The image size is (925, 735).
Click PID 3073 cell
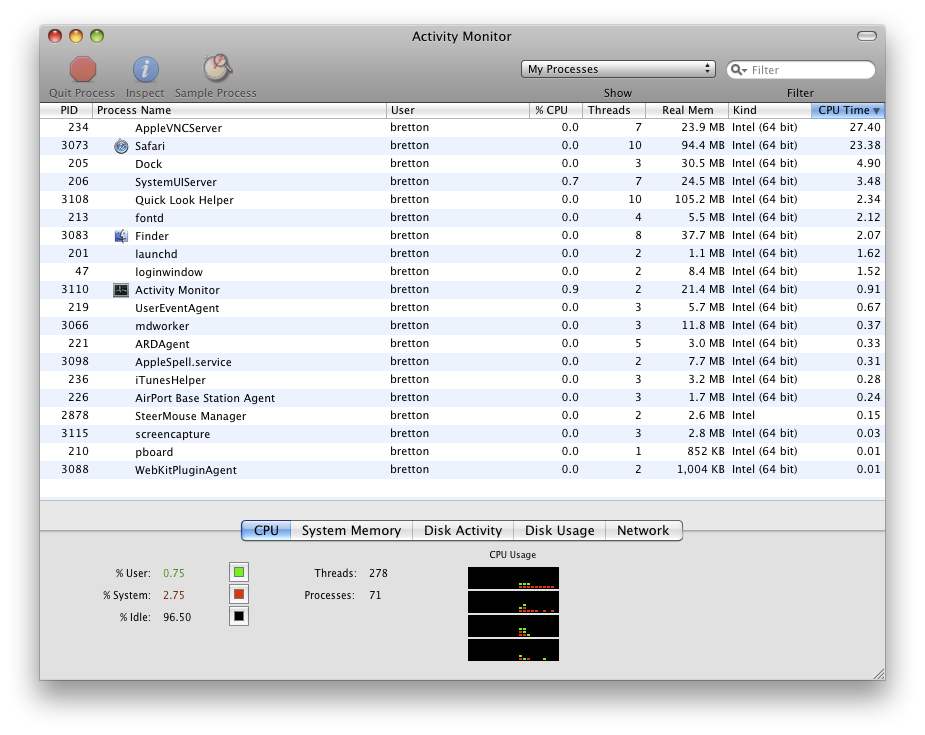[x=75, y=145]
